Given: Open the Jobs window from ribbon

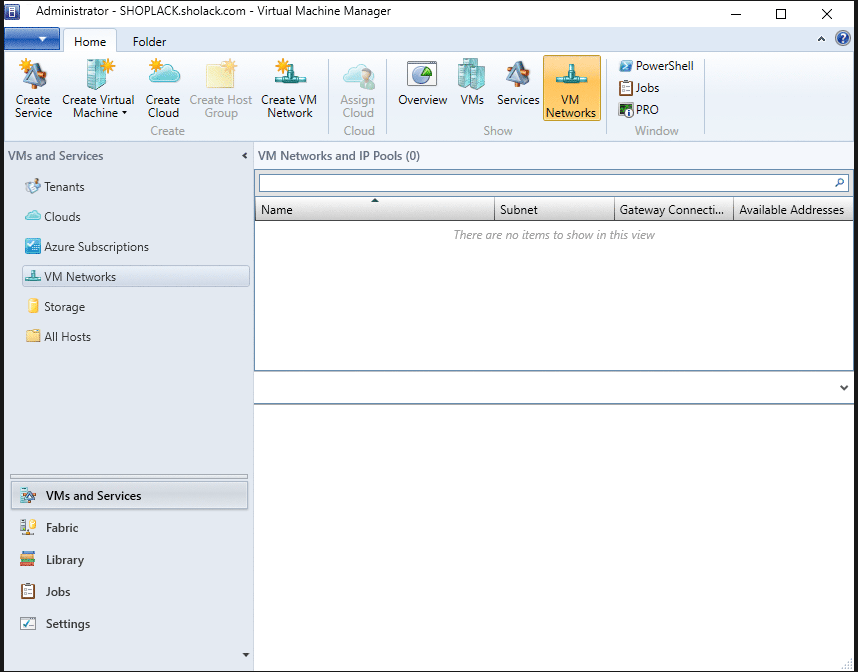Looking at the screenshot, I should [639, 88].
